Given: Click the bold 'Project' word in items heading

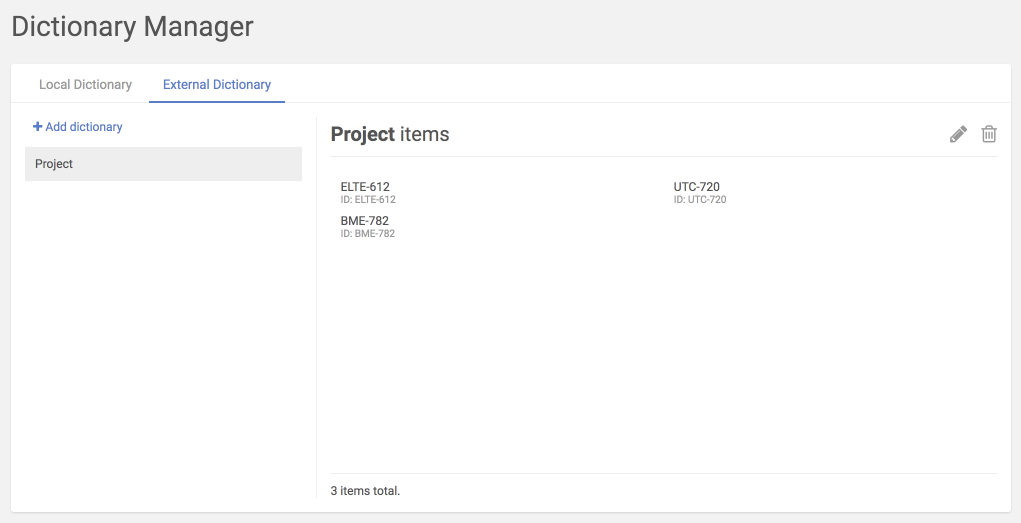Looking at the screenshot, I should click(x=363, y=134).
